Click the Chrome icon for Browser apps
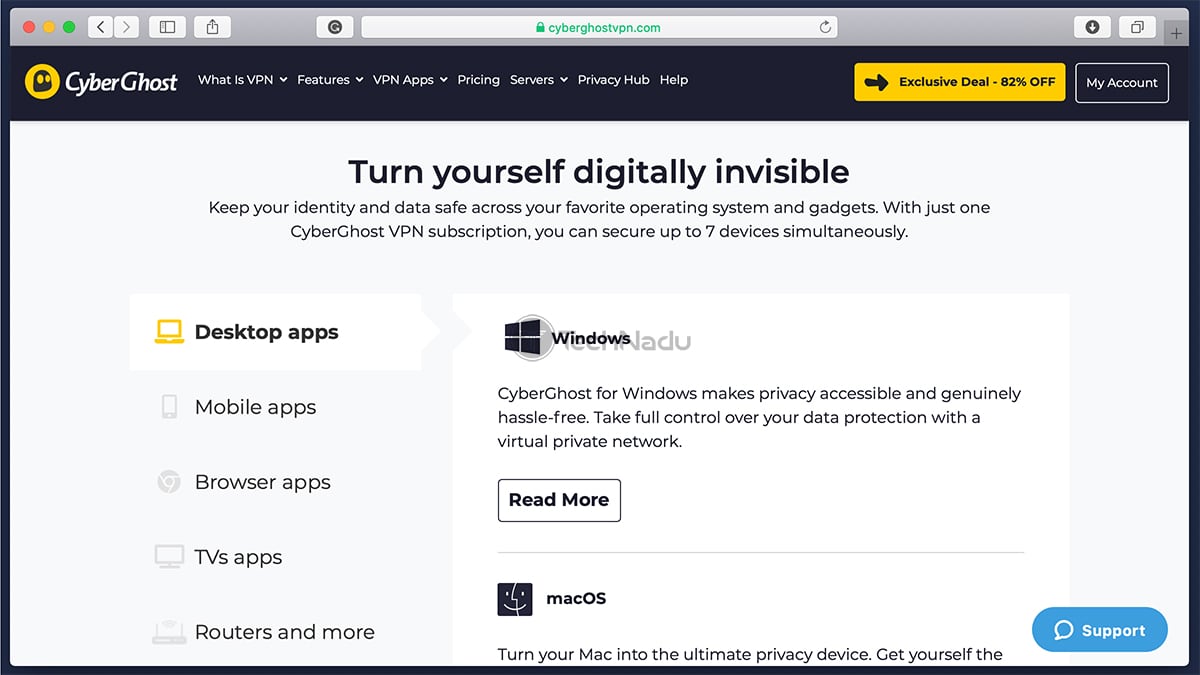 (169, 482)
